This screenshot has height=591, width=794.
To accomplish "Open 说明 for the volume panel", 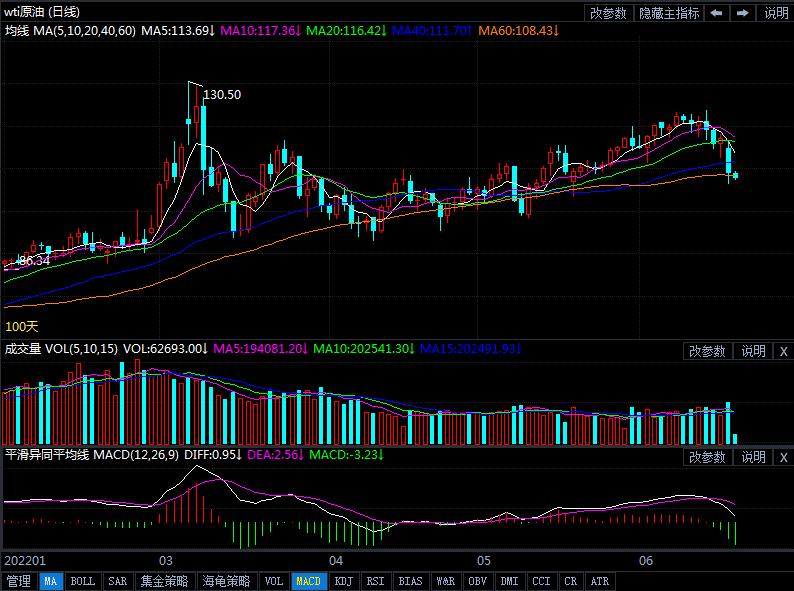I will 753,351.
